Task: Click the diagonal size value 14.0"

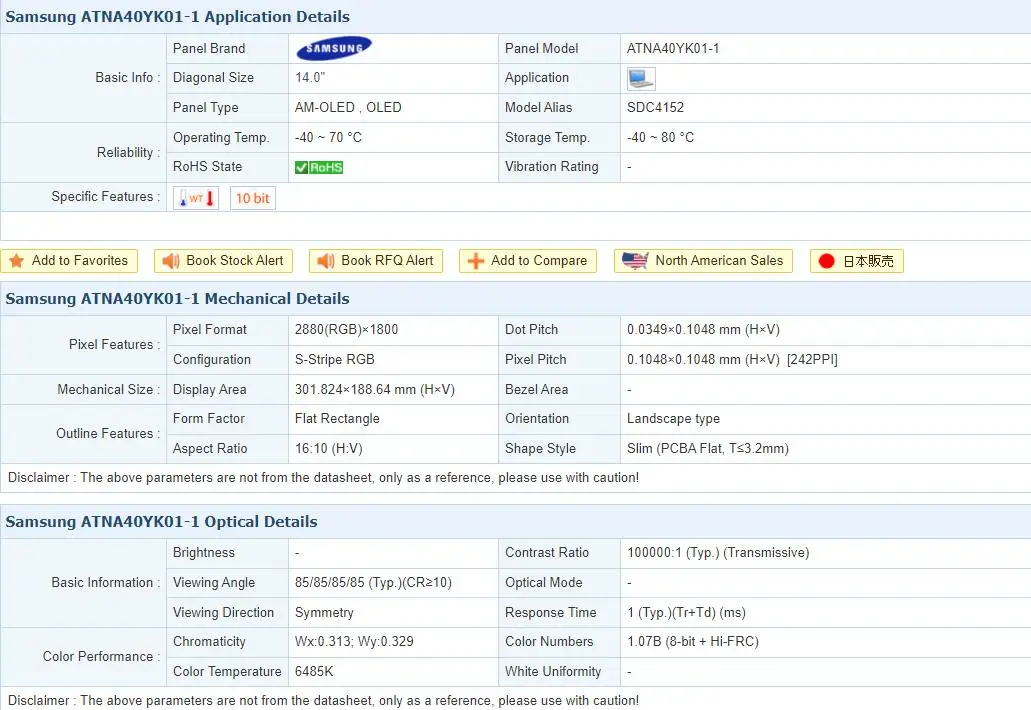Action: click(310, 78)
